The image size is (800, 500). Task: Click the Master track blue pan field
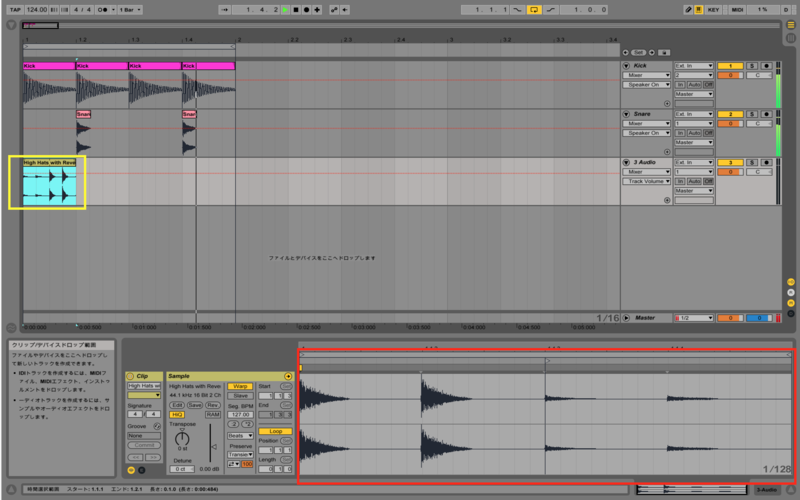click(759, 318)
